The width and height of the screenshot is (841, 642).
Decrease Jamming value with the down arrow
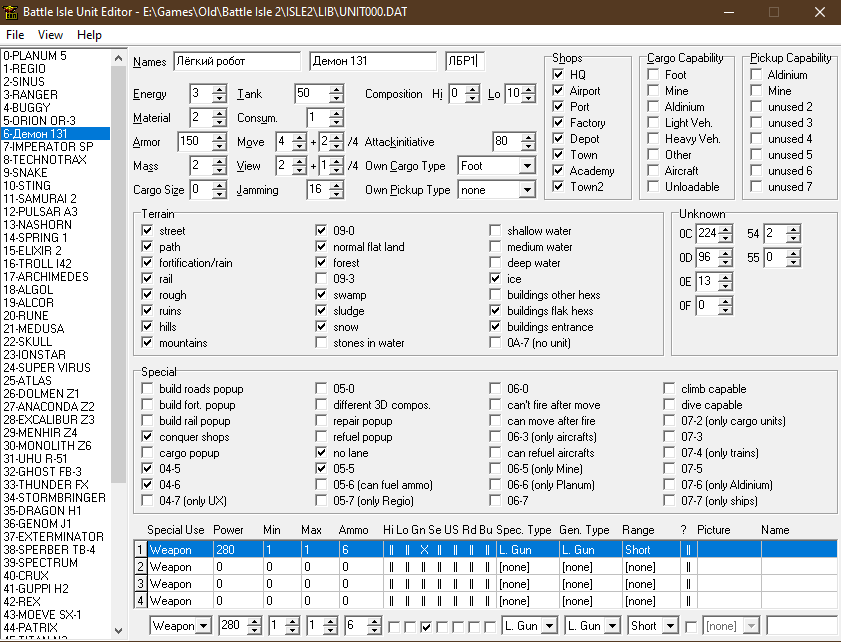coord(335,194)
